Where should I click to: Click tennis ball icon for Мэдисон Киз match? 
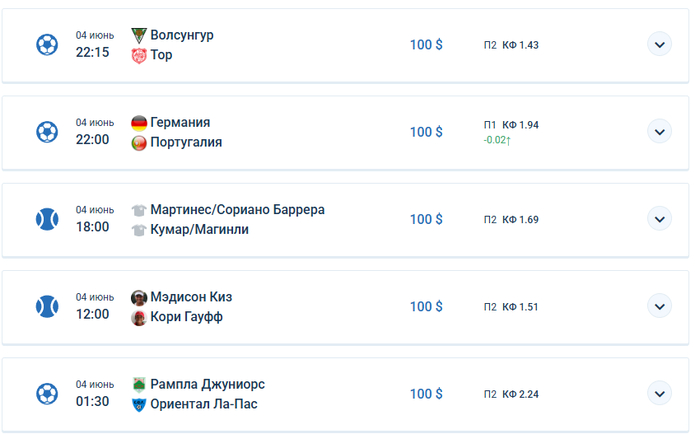tap(47, 306)
